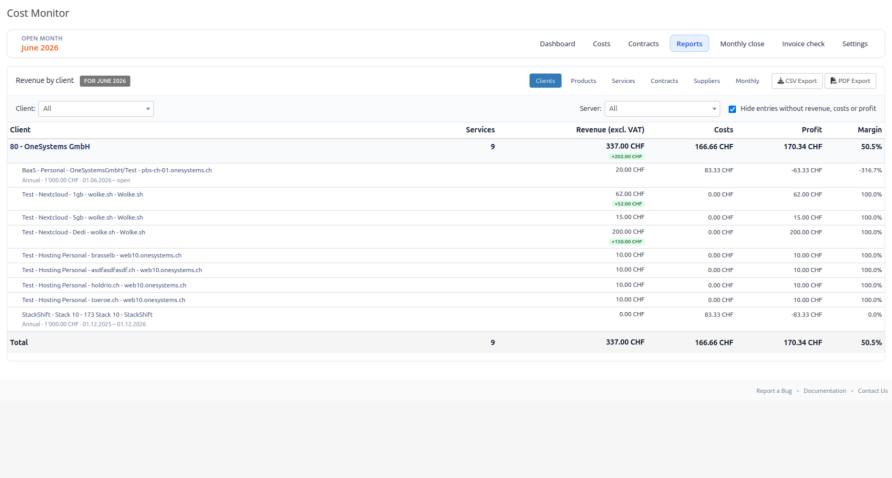Screen dimensions: 892x478
Task: Click the +202.00 CHF revenue badge
Action: pyautogui.click(x=626, y=156)
